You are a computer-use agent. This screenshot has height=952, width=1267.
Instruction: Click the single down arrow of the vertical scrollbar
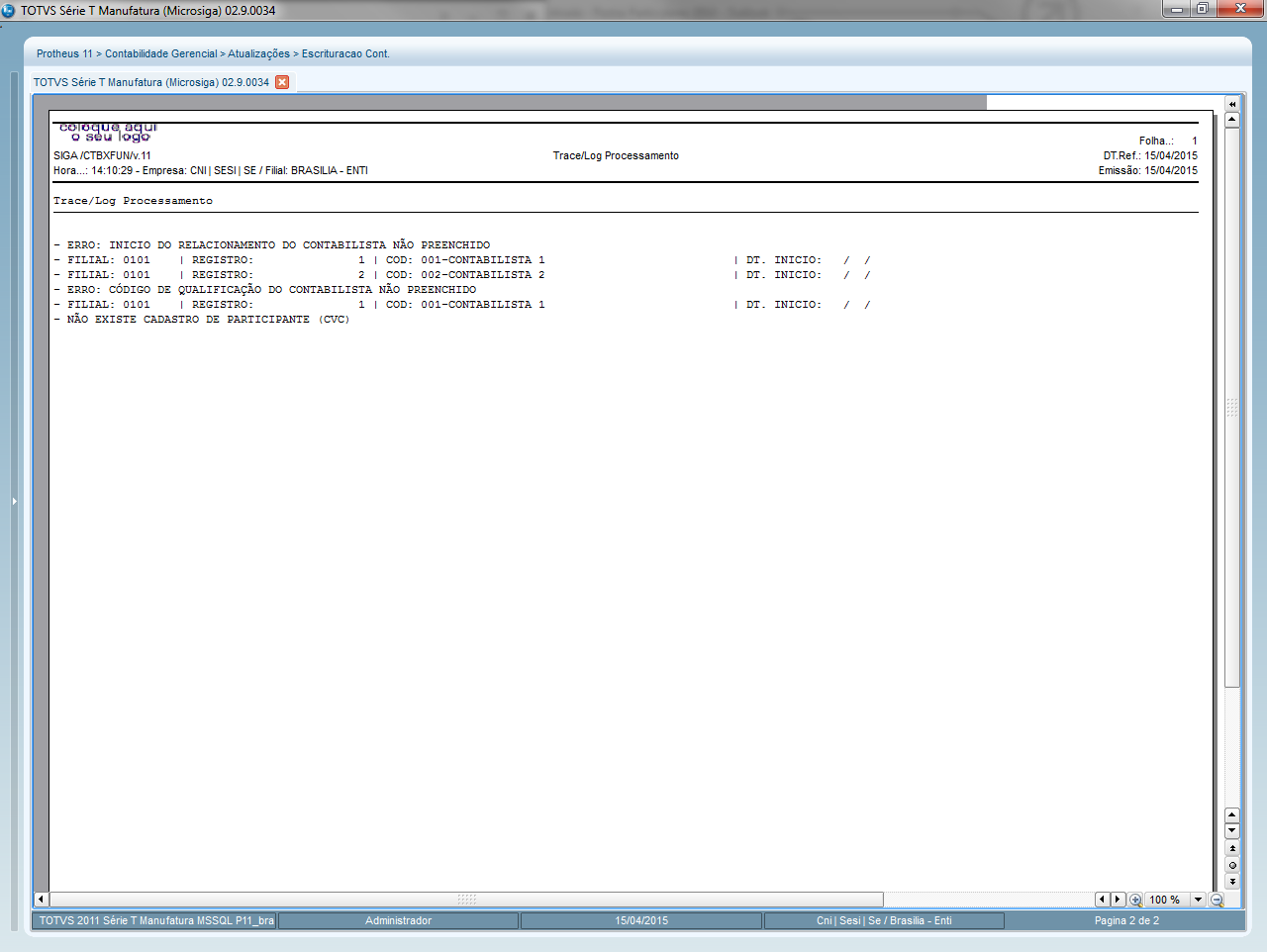pyautogui.click(x=1232, y=831)
